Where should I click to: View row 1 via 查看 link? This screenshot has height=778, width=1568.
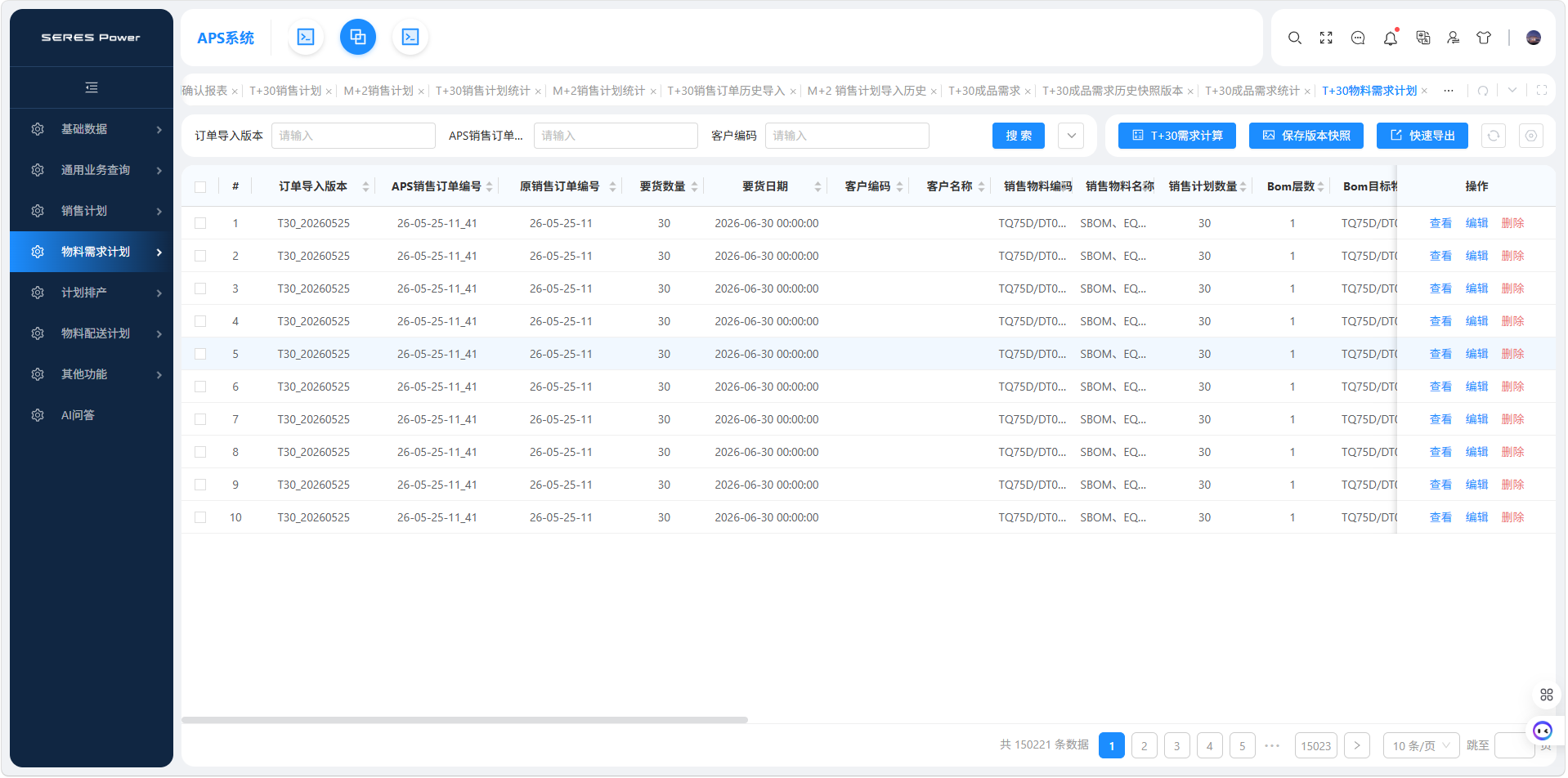(x=1440, y=223)
